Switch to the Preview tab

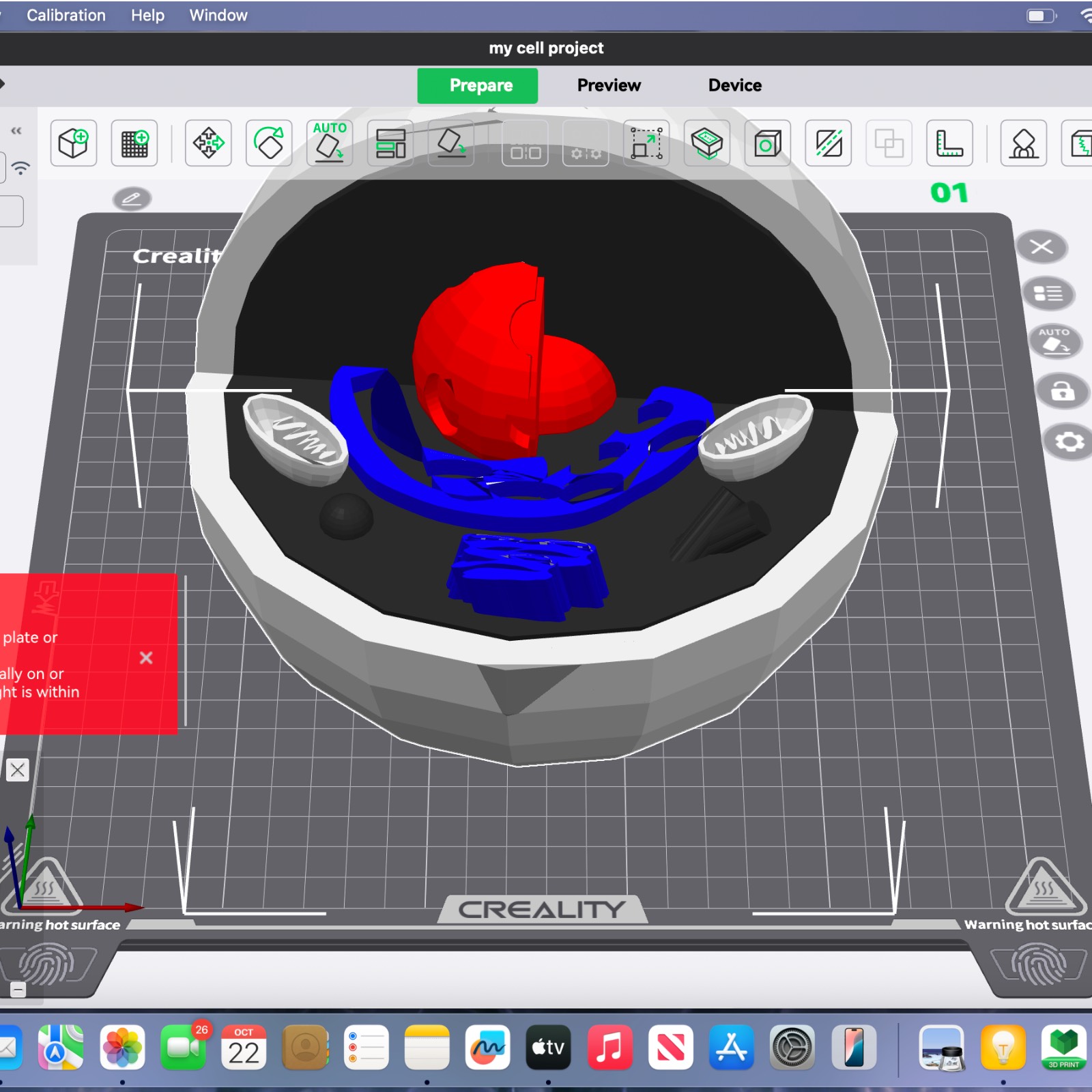(609, 85)
